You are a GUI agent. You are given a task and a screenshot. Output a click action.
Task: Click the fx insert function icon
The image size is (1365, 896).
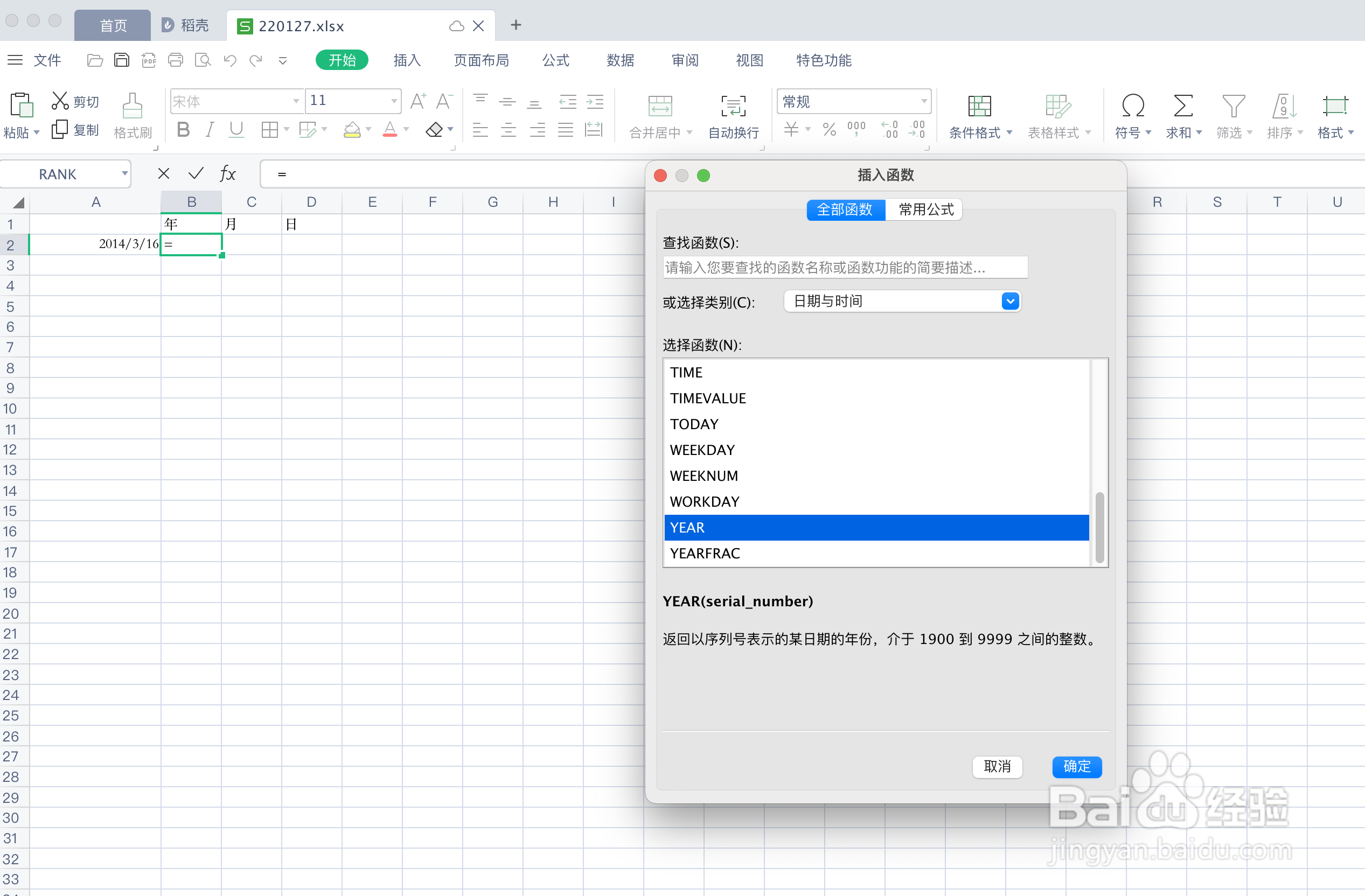(x=228, y=174)
